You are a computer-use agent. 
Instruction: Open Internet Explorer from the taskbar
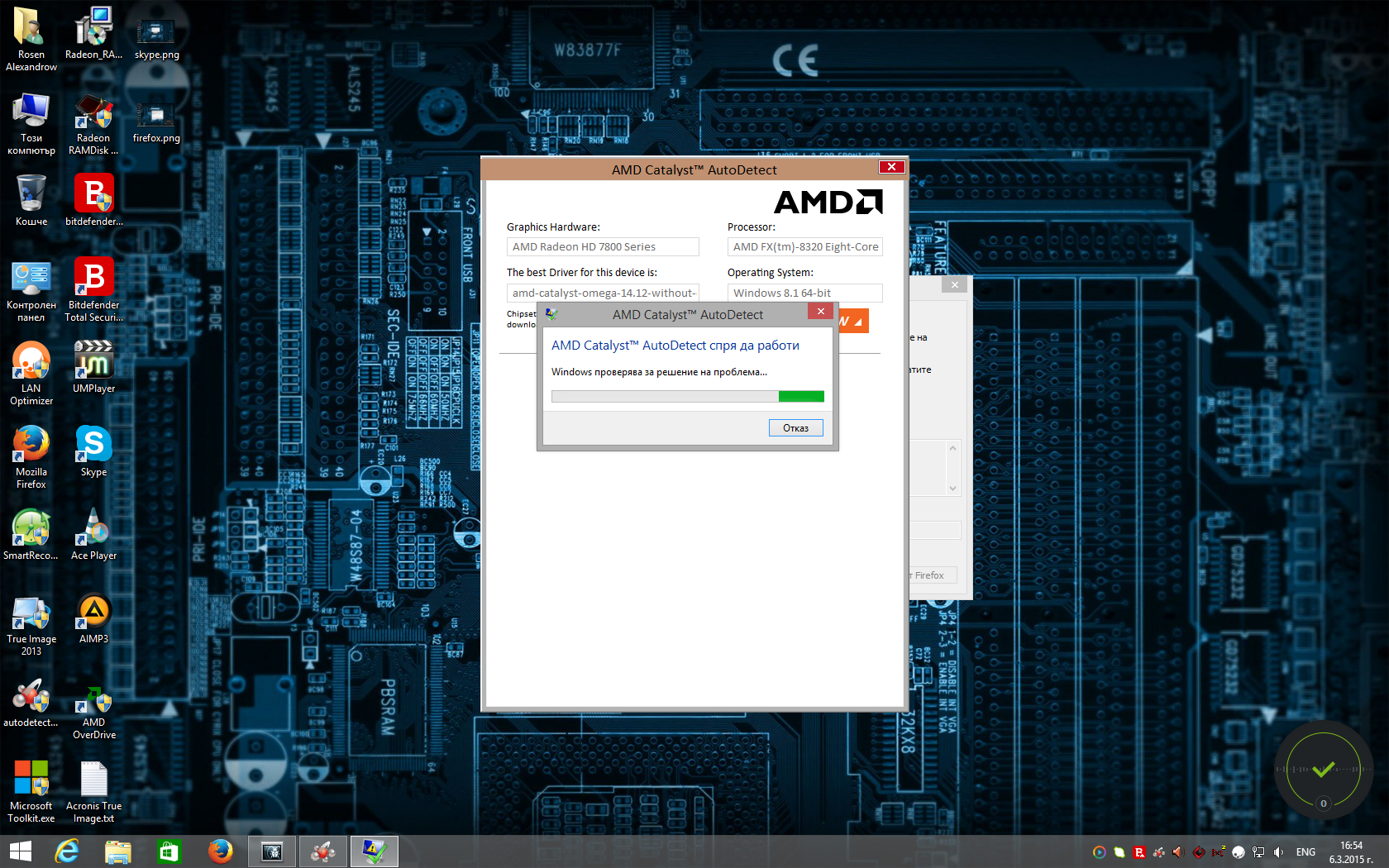(66, 851)
